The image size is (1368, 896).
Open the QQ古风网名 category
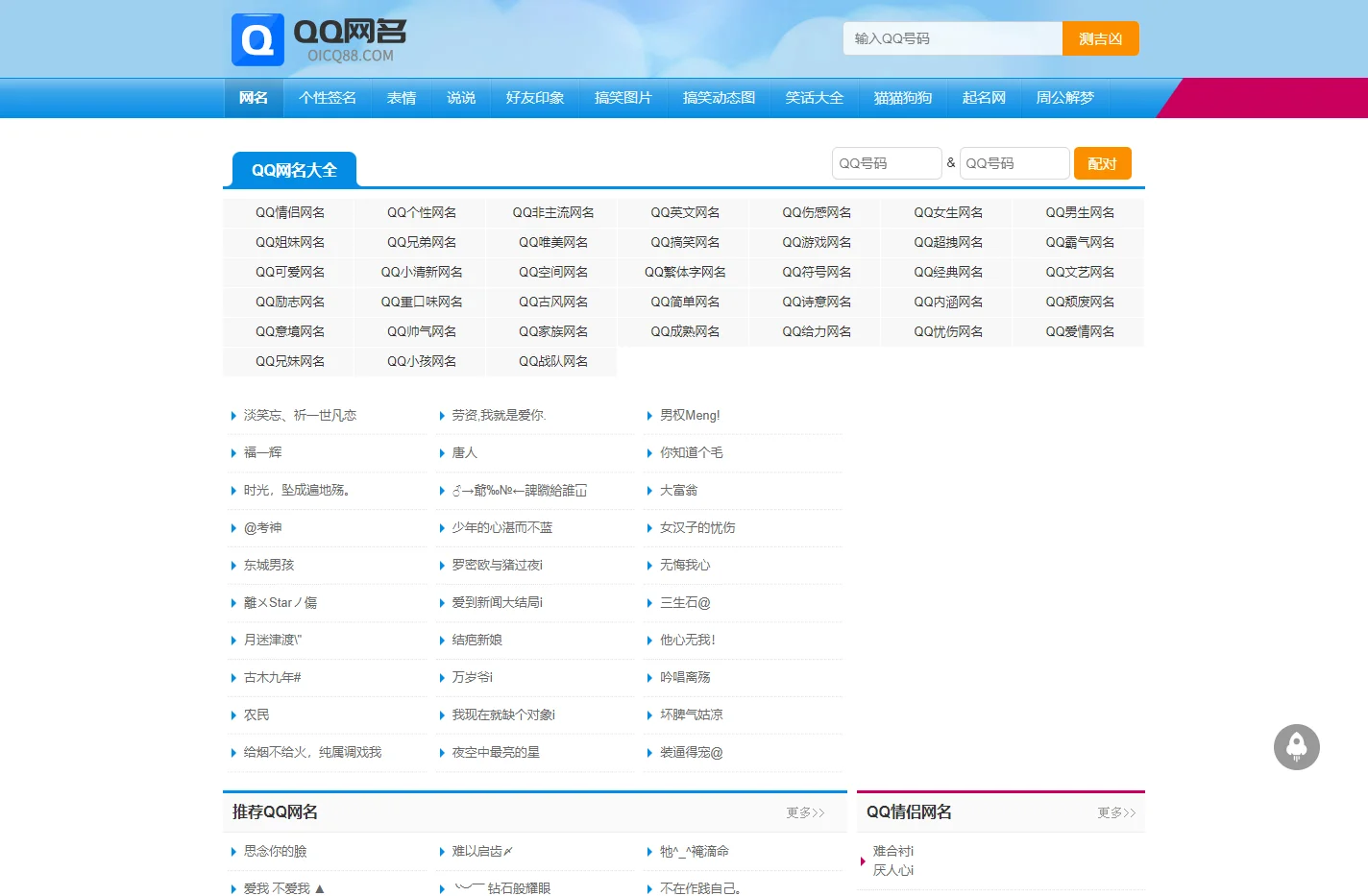553,302
